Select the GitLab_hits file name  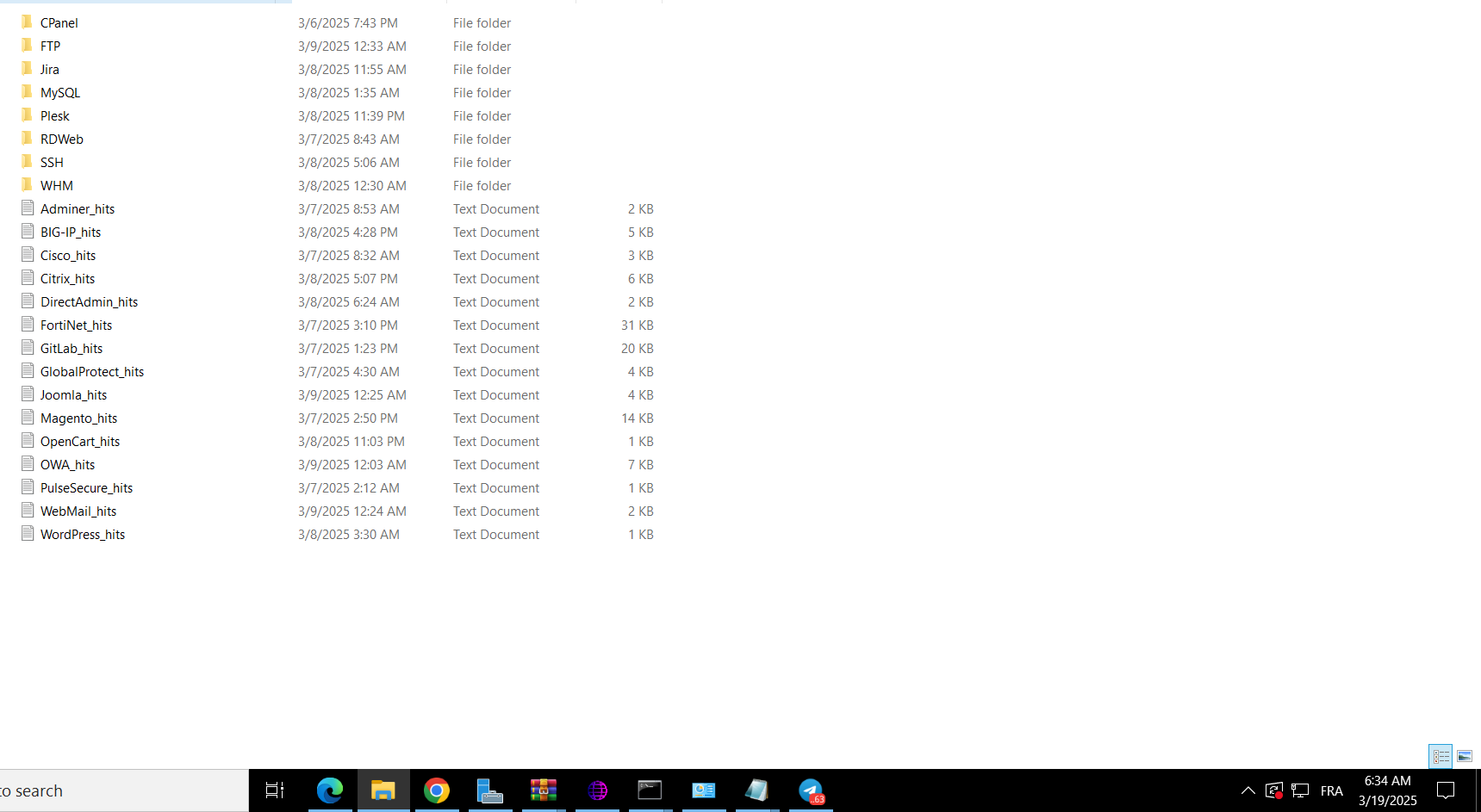[72, 349]
